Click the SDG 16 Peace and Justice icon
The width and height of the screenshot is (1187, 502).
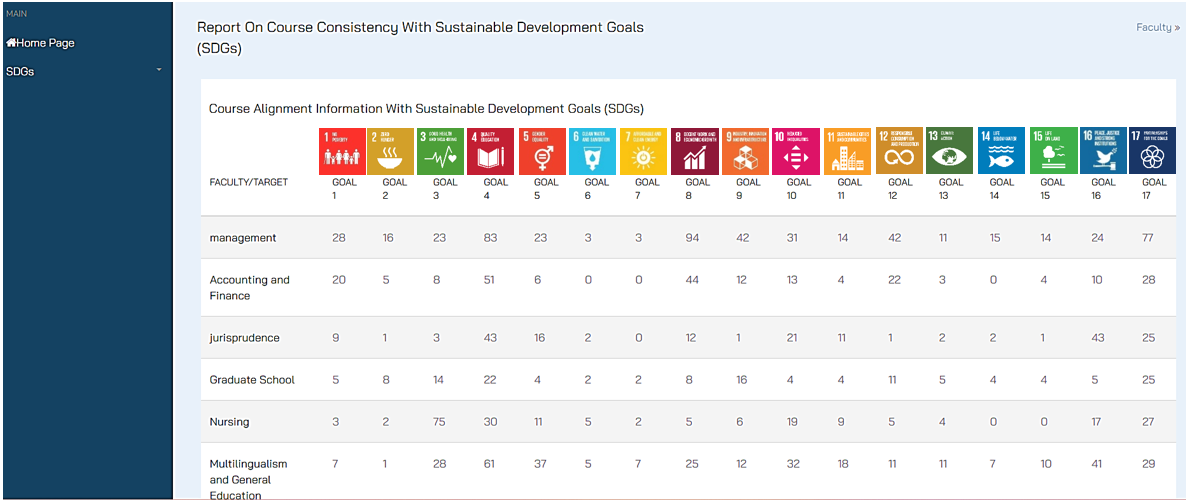(1103, 151)
